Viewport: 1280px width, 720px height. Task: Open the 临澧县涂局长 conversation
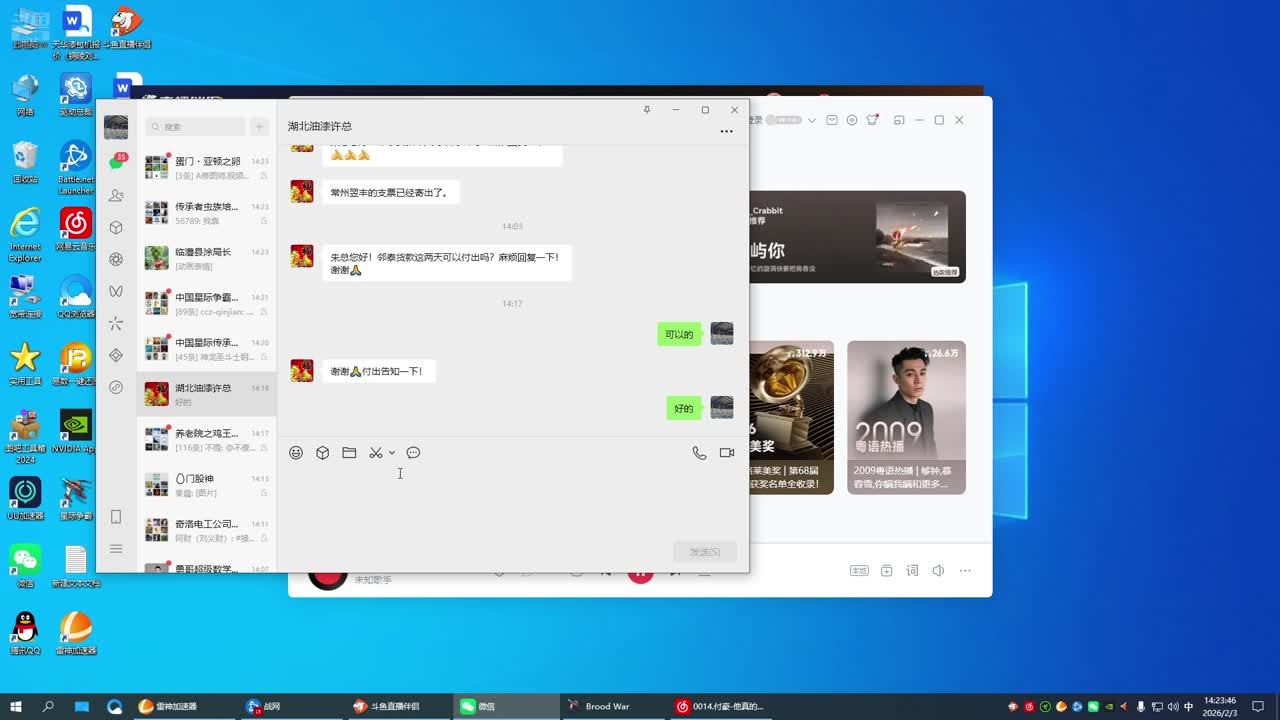click(x=206, y=258)
